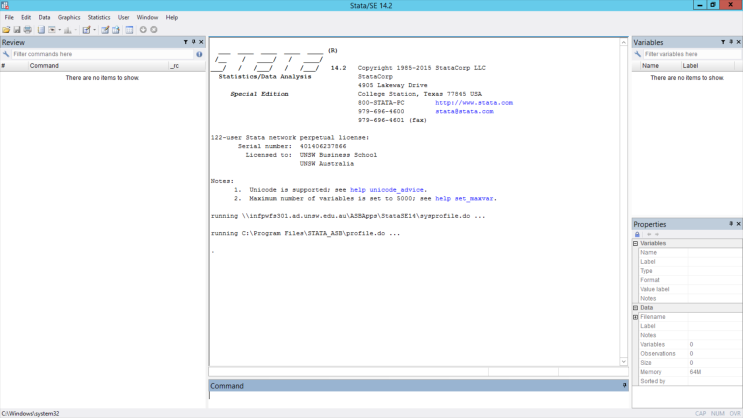Collapse the Variables section in Properties
This screenshot has height=418, width=743.
tap(636, 243)
